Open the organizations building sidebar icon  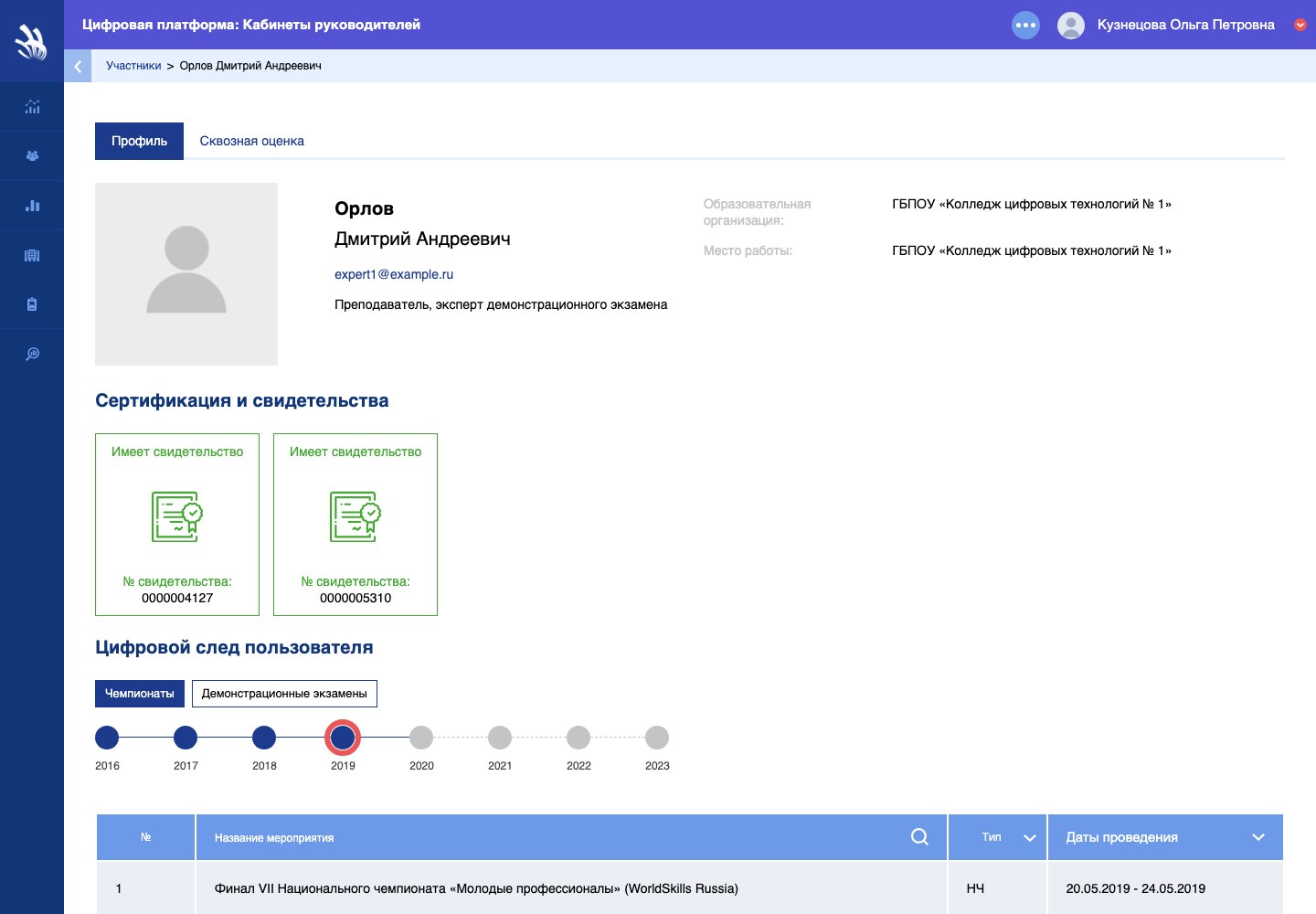[32, 255]
